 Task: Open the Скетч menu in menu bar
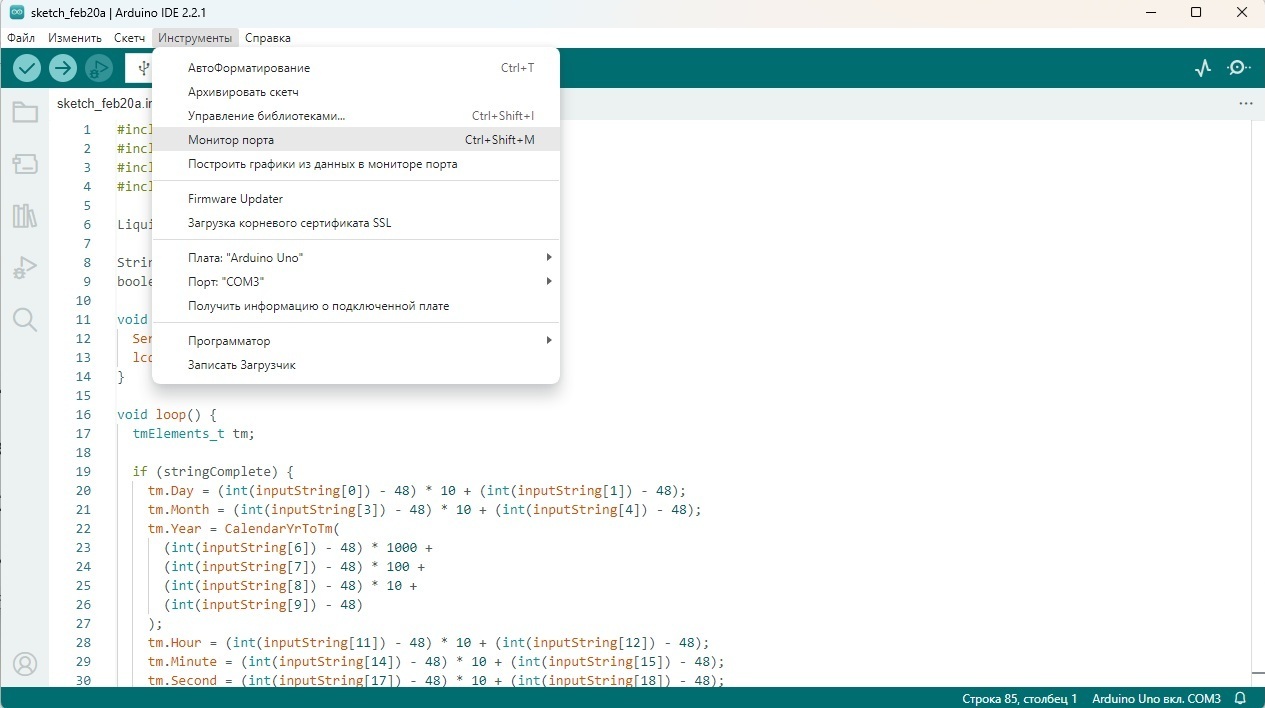[x=129, y=38]
